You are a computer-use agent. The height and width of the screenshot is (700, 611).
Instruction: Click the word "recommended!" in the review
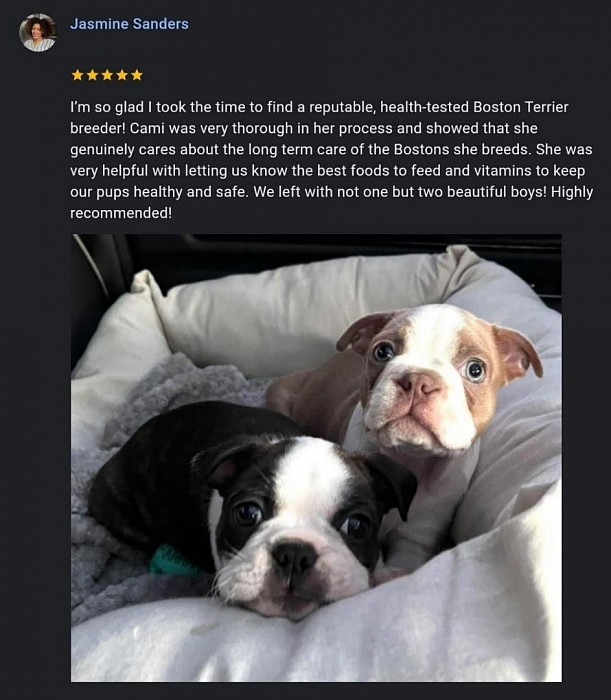[121, 213]
